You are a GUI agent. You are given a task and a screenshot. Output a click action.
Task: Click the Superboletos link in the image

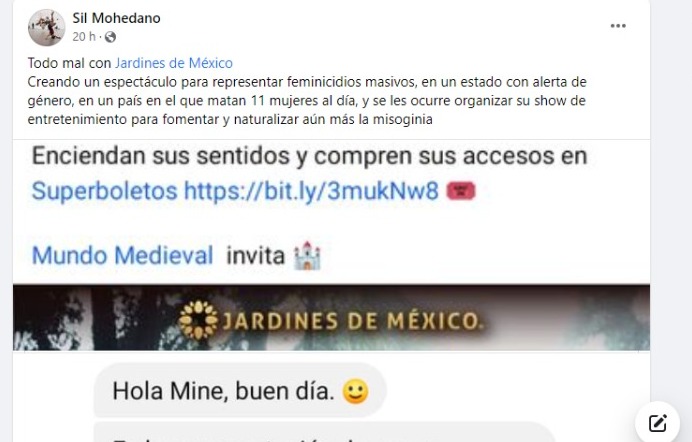coord(104,191)
